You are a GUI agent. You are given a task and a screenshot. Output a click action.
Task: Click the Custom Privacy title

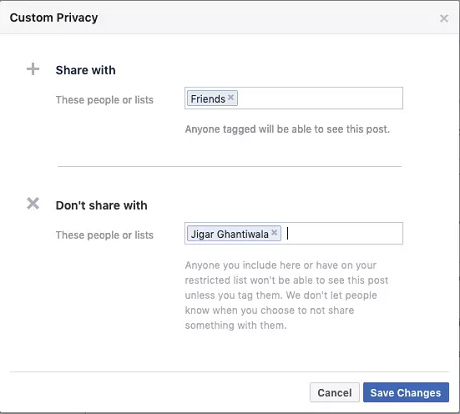(x=54, y=18)
